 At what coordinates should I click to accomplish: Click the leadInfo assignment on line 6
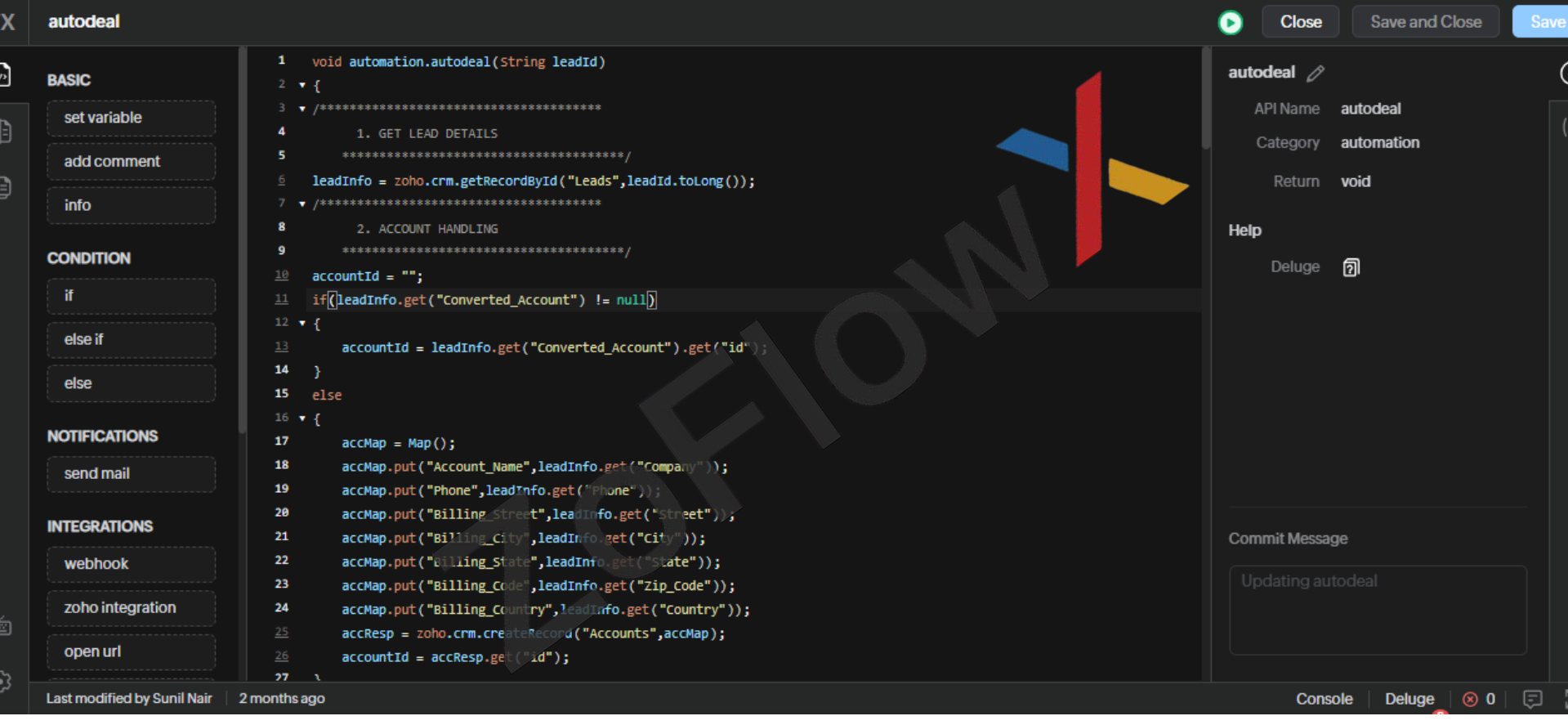534,181
